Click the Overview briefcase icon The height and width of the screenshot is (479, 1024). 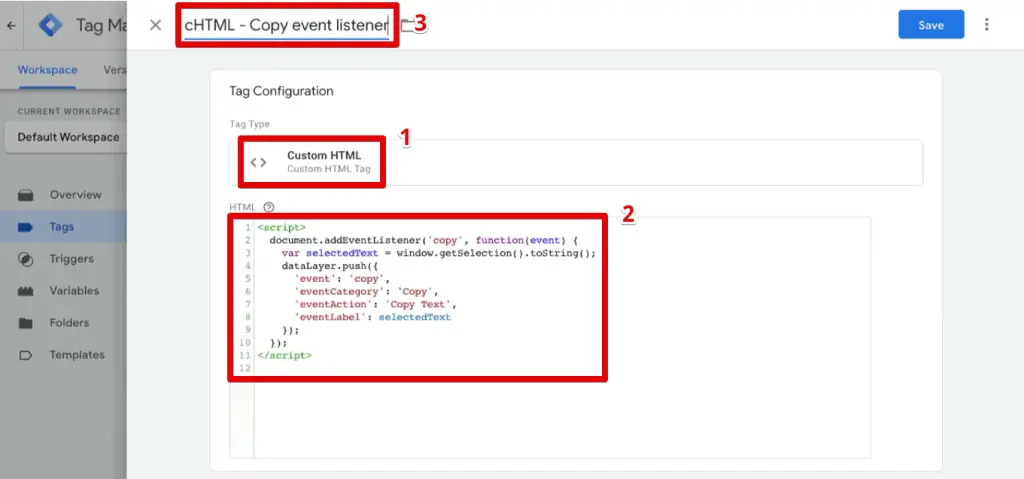[x=25, y=195]
